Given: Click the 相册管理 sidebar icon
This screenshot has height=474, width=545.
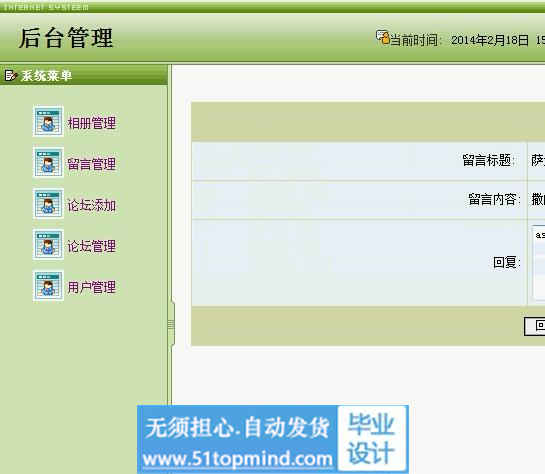Looking at the screenshot, I should 48,121.
